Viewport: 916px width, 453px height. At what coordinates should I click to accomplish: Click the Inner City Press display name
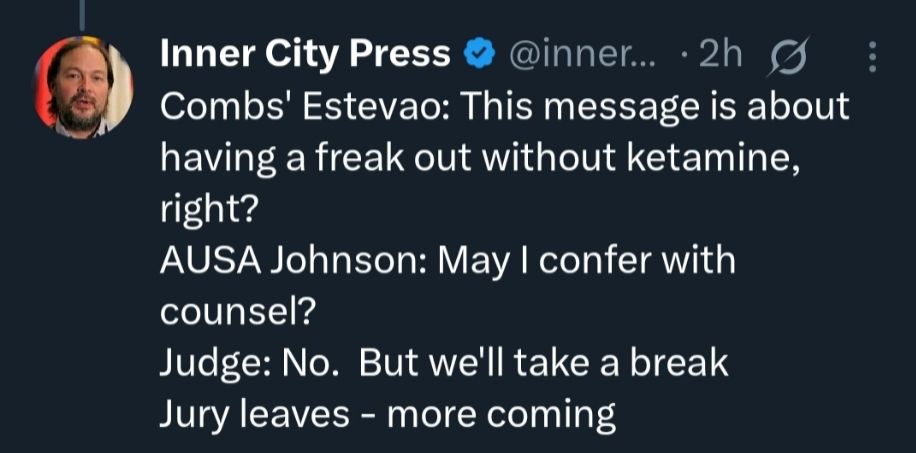[305, 56]
